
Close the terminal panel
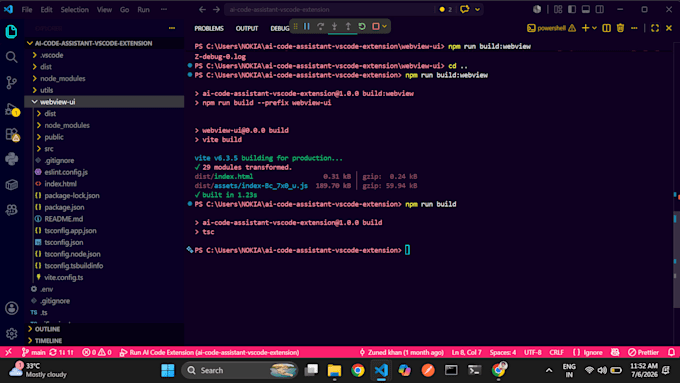click(669, 28)
